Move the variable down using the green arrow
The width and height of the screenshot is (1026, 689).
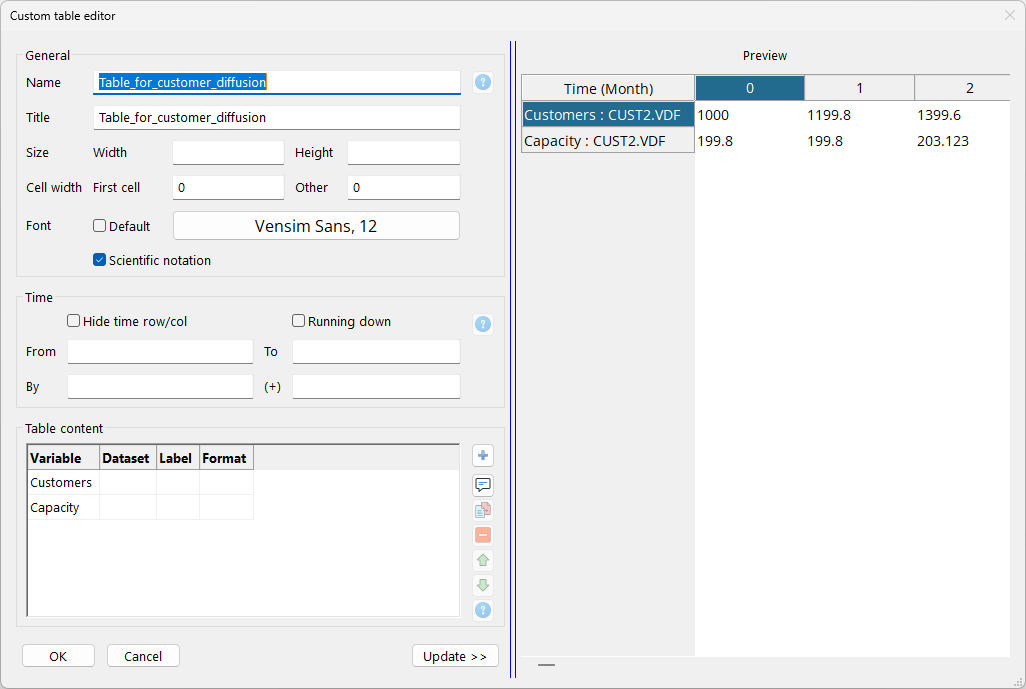click(x=483, y=585)
